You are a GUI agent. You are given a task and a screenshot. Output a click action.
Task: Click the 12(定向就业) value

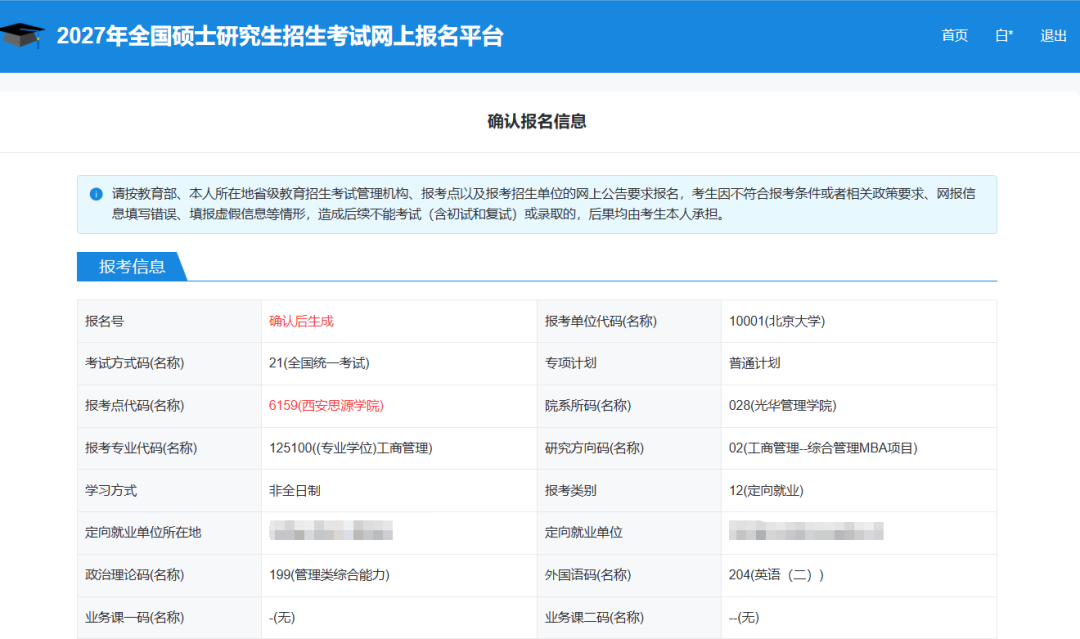click(766, 491)
